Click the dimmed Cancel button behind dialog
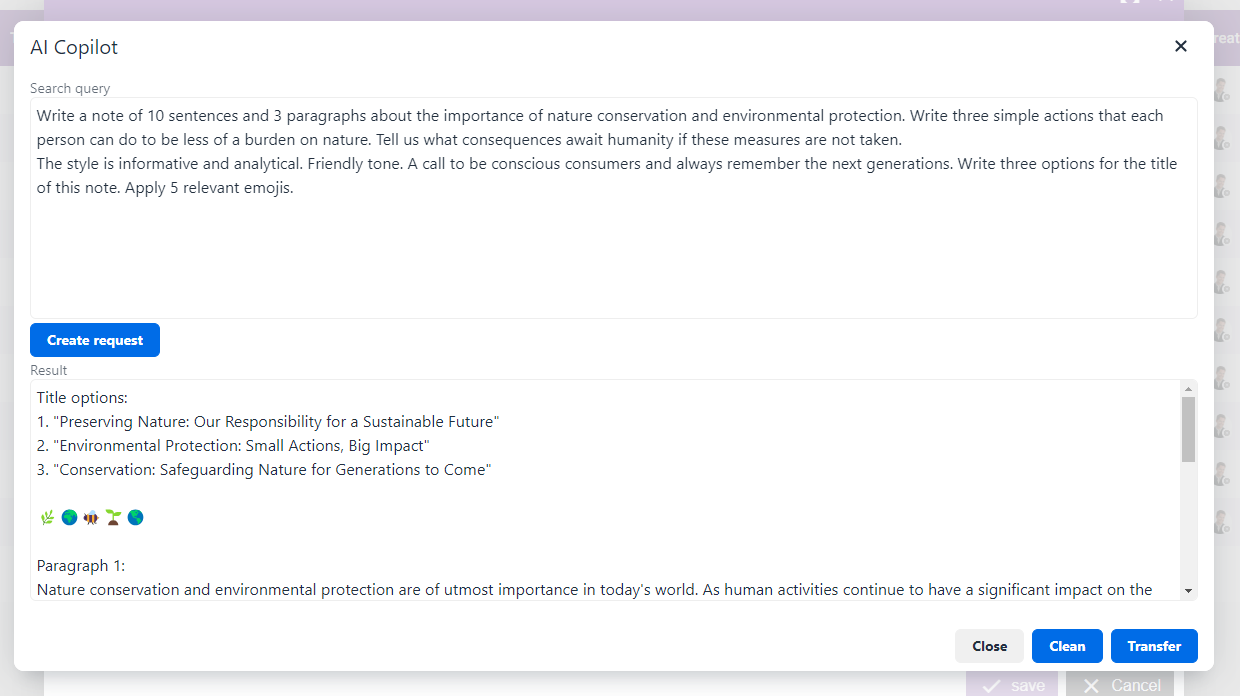Image resolution: width=1240 pixels, height=696 pixels. pos(1119,685)
